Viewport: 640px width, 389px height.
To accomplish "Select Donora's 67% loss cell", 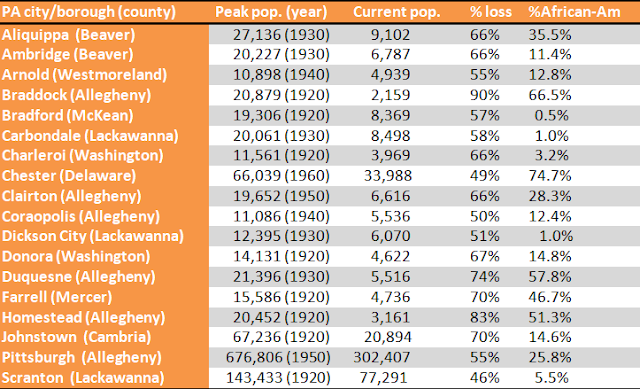I will point(484,256).
